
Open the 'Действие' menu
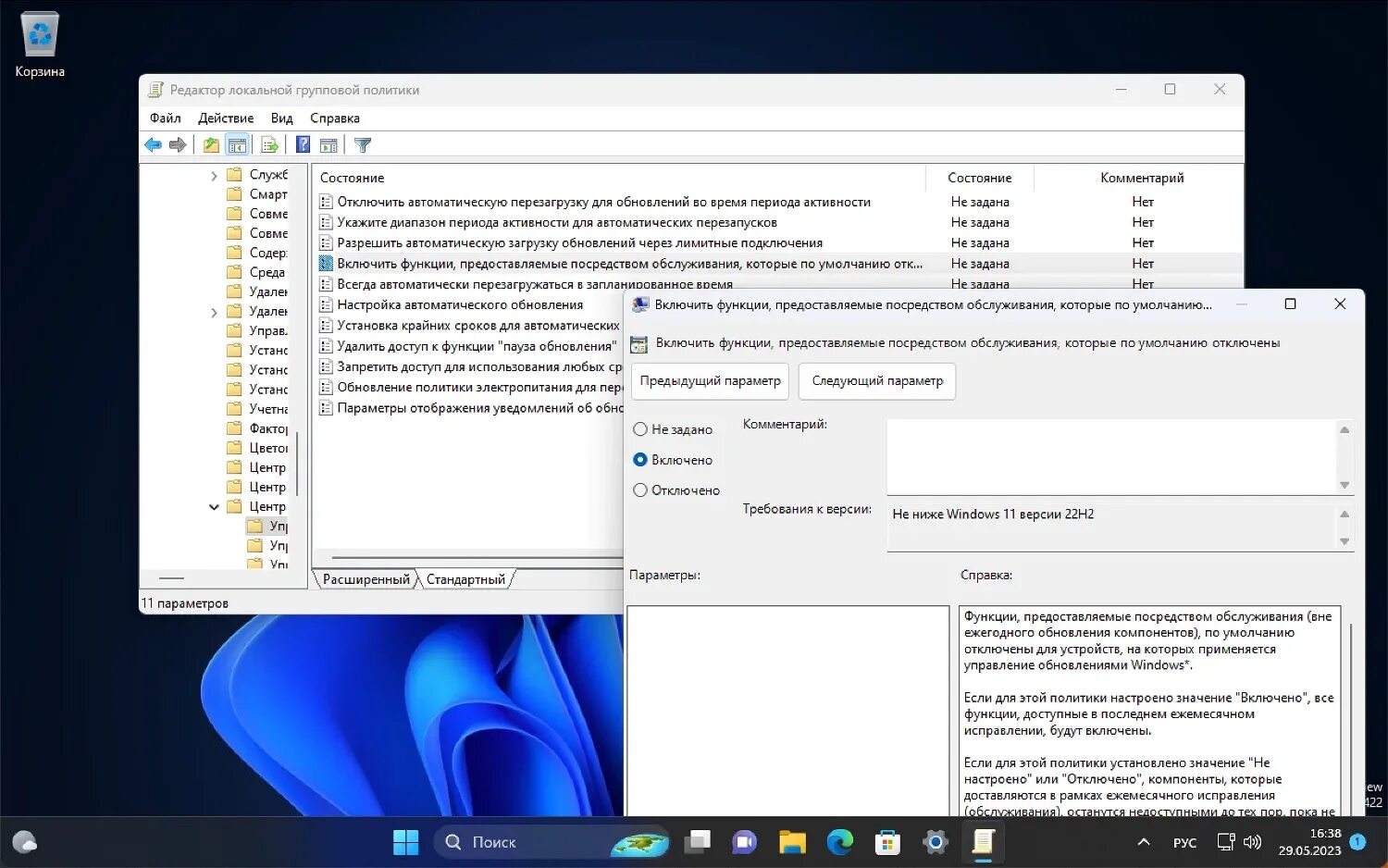click(226, 118)
